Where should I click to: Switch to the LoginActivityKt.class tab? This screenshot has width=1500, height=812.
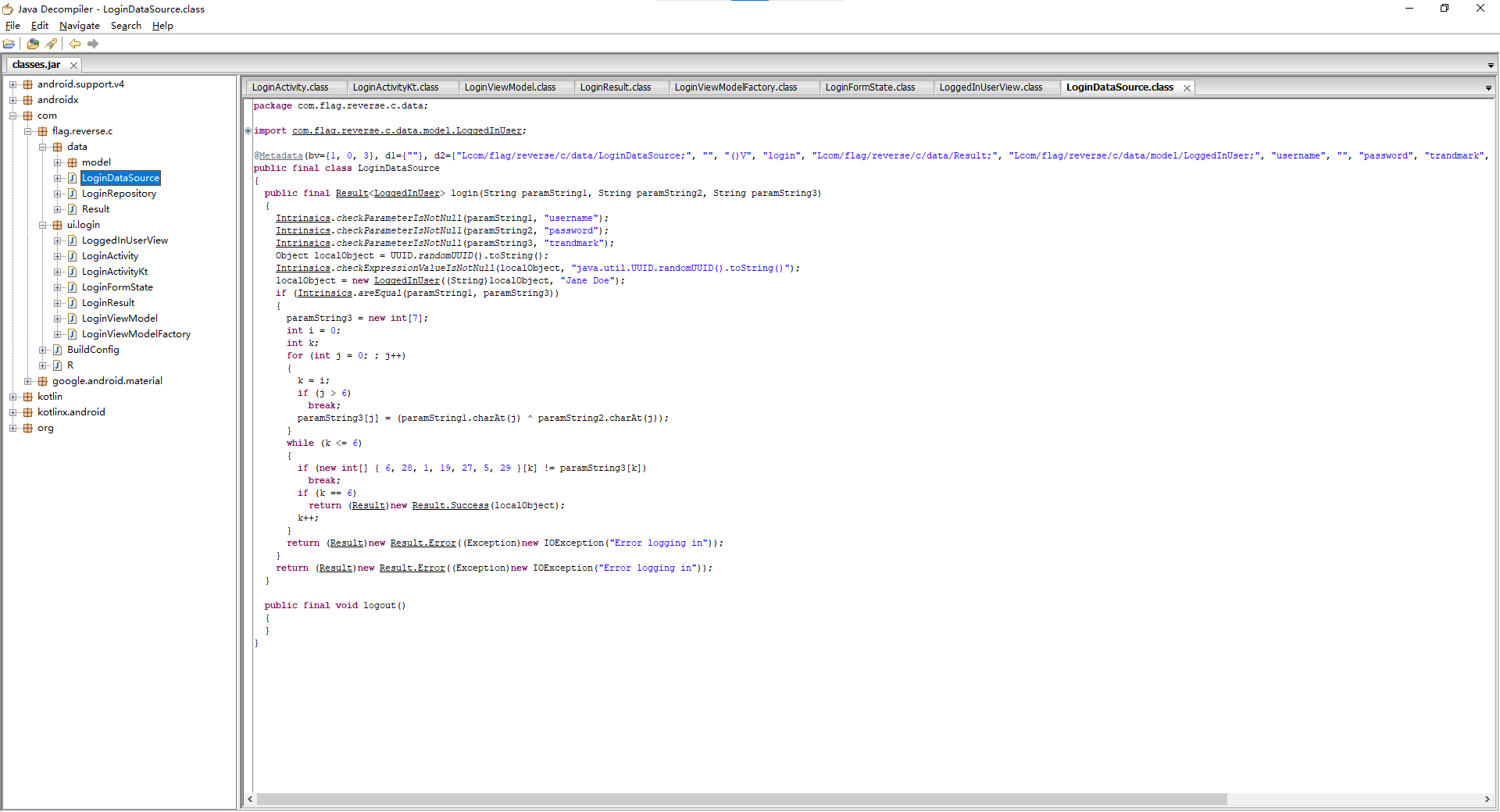coord(395,87)
